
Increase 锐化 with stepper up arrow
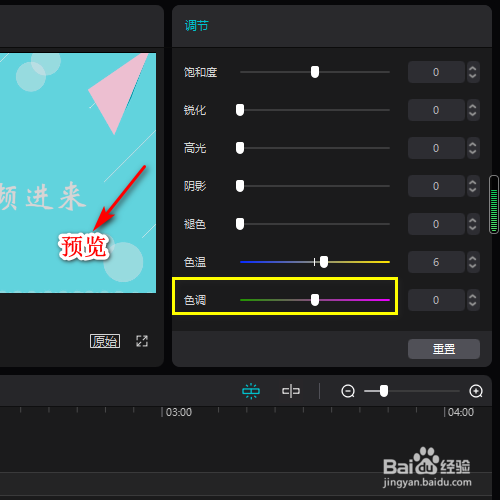(x=473, y=106)
